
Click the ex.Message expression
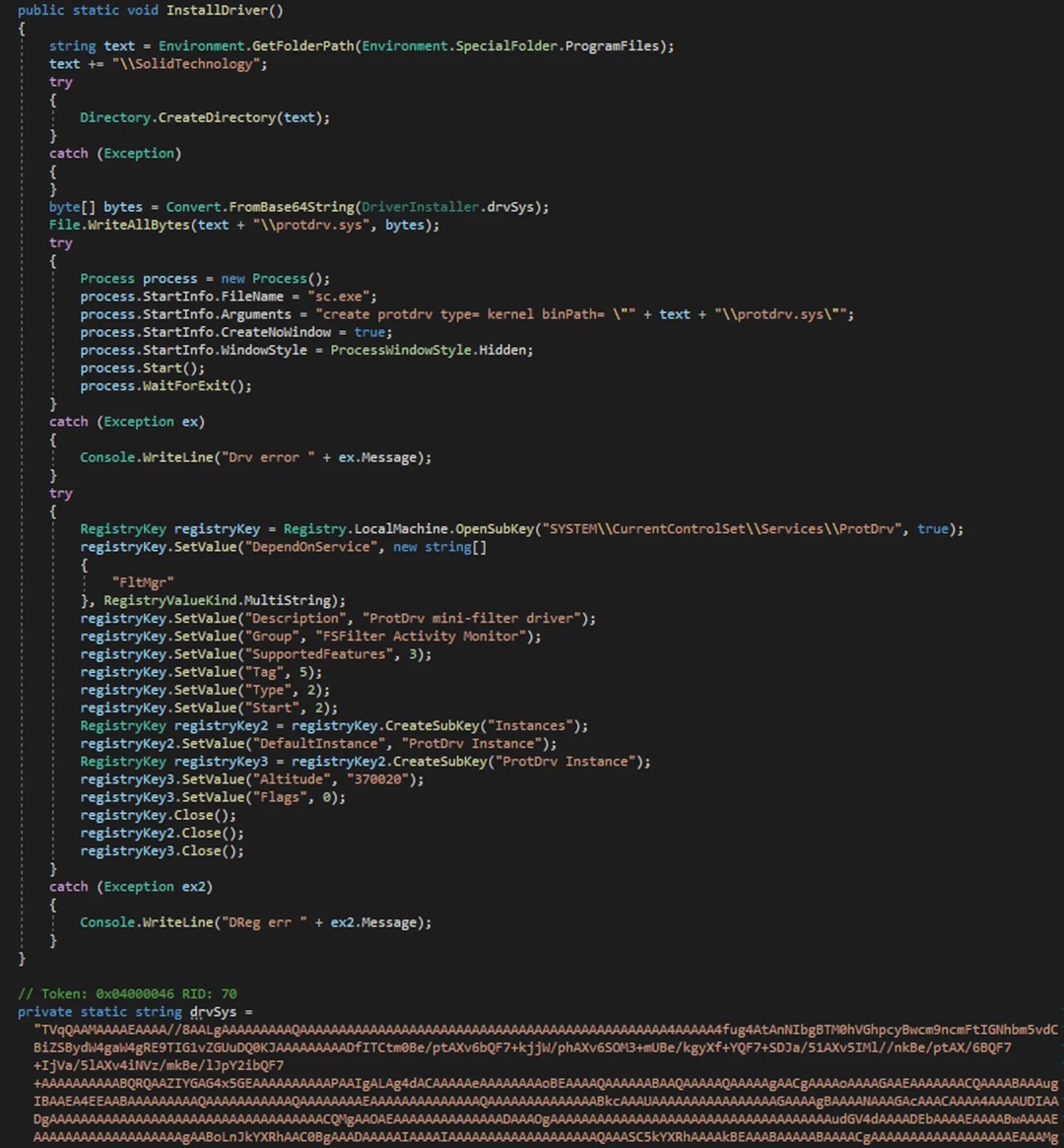click(x=380, y=457)
